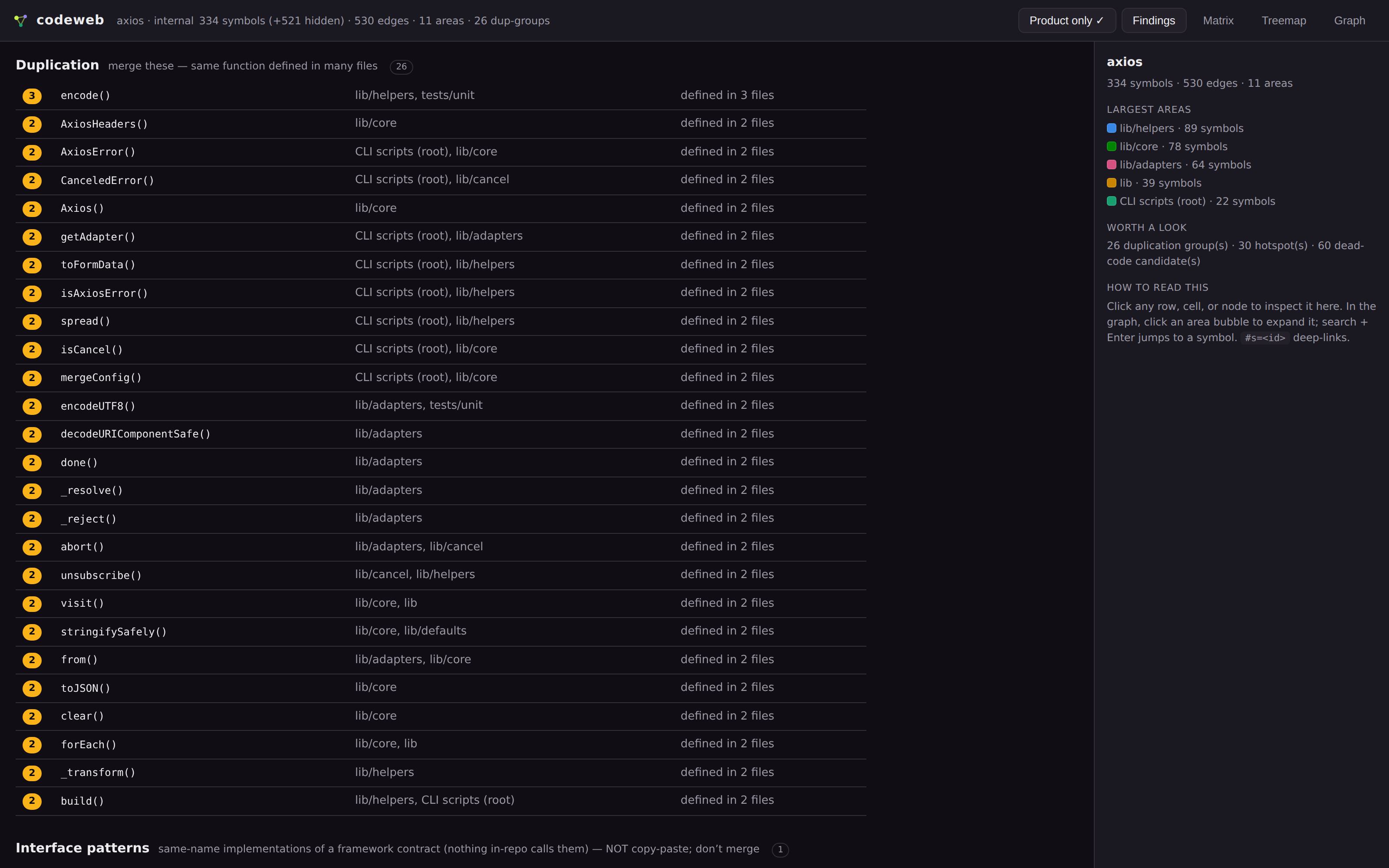This screenshot has width=1389, height=868.
Task: Click the blue lib/helpers color swatch
Action: tap(1111, 128)
